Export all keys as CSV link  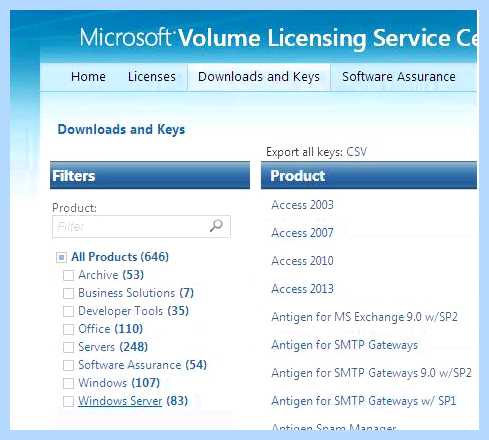357,152
